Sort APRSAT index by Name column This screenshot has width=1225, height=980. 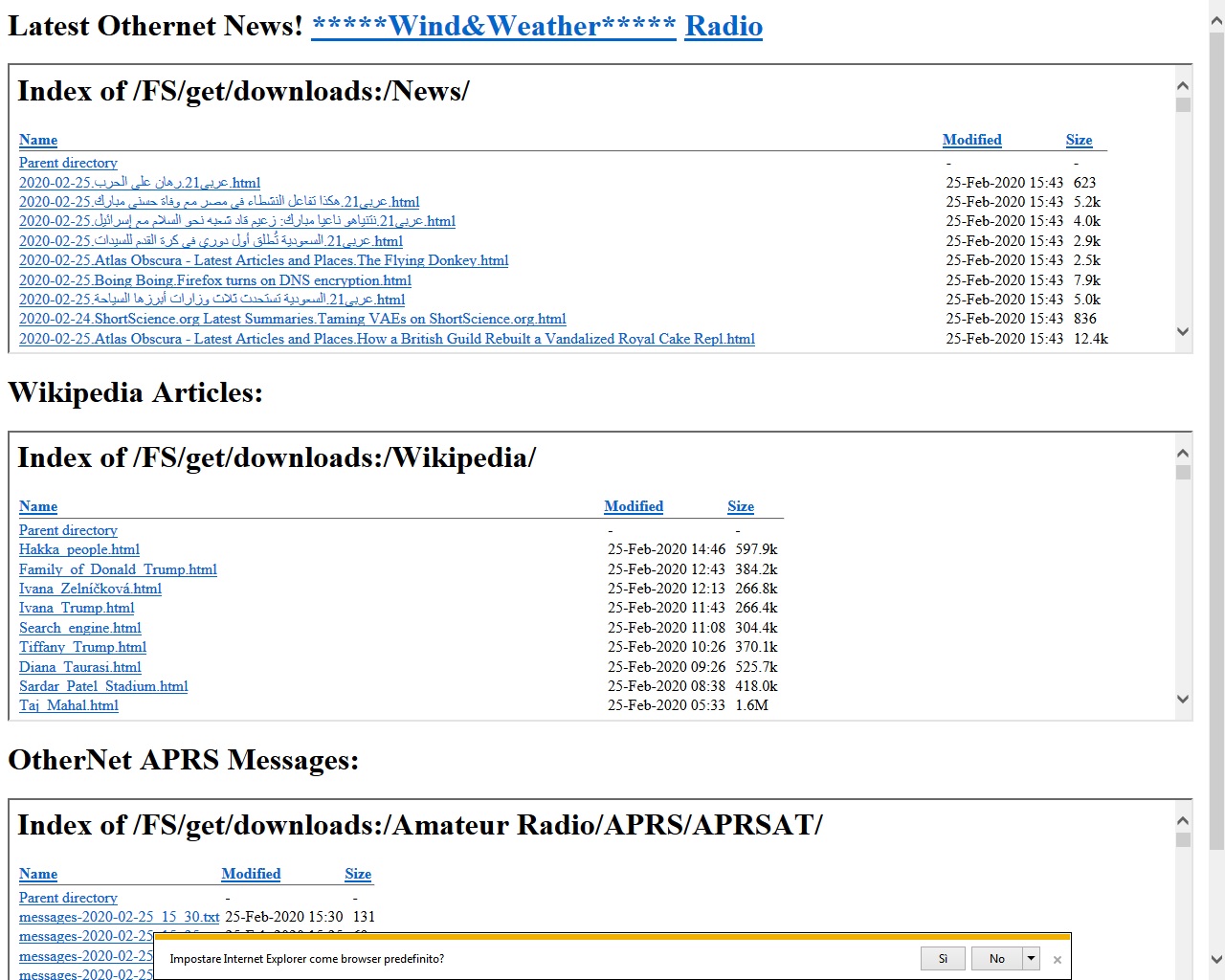click(x=38, y=874)
